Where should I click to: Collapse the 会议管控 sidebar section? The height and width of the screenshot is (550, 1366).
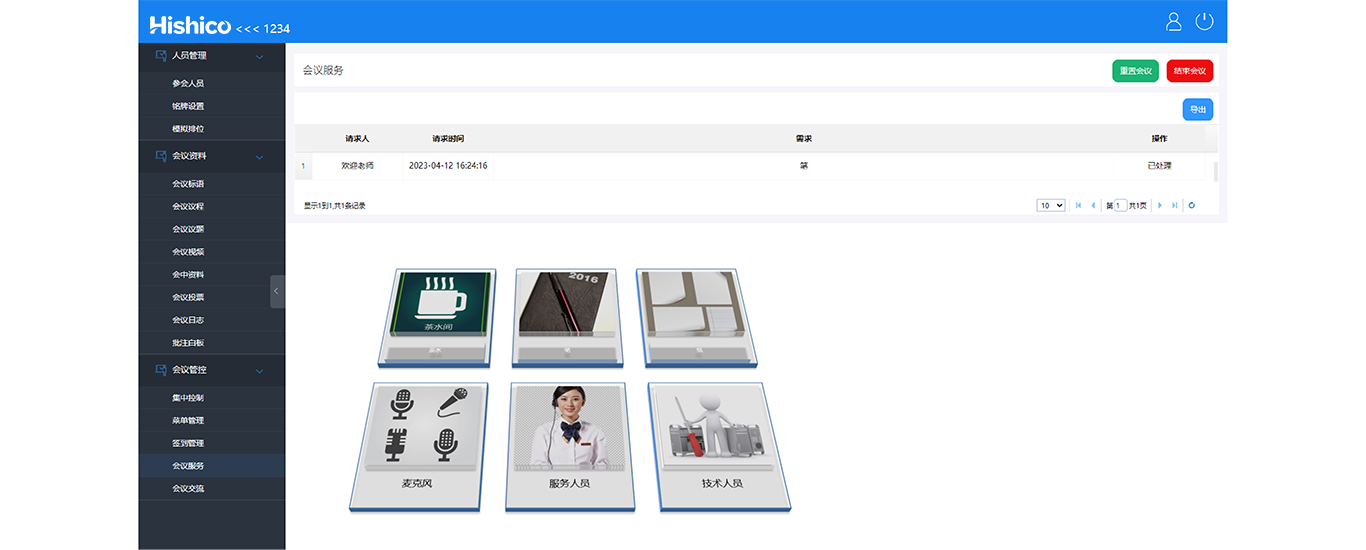coord(259,371)
